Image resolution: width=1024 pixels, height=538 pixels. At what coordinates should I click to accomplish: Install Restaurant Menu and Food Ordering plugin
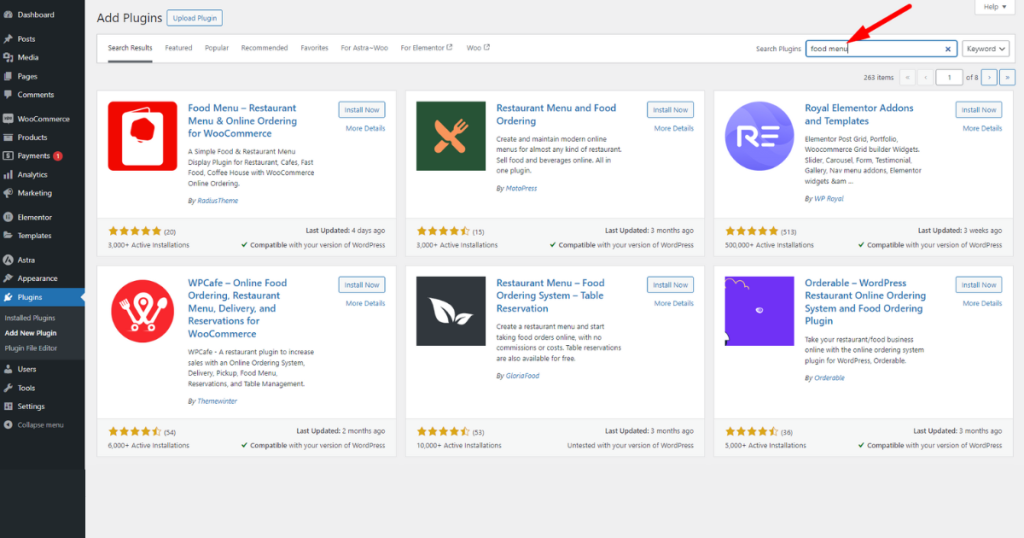(670, 110)
